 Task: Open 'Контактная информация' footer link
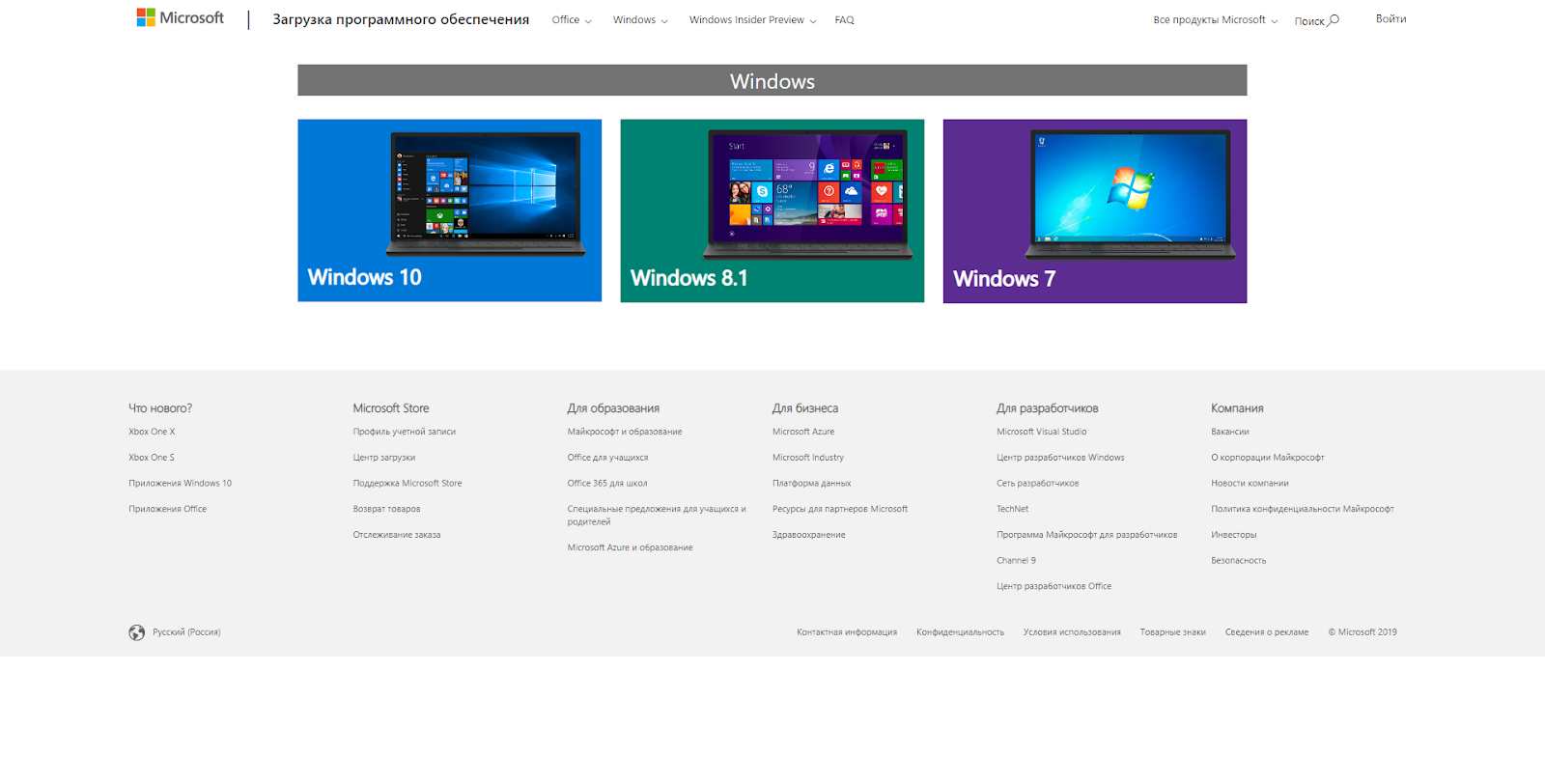click(x=847, y=632)
